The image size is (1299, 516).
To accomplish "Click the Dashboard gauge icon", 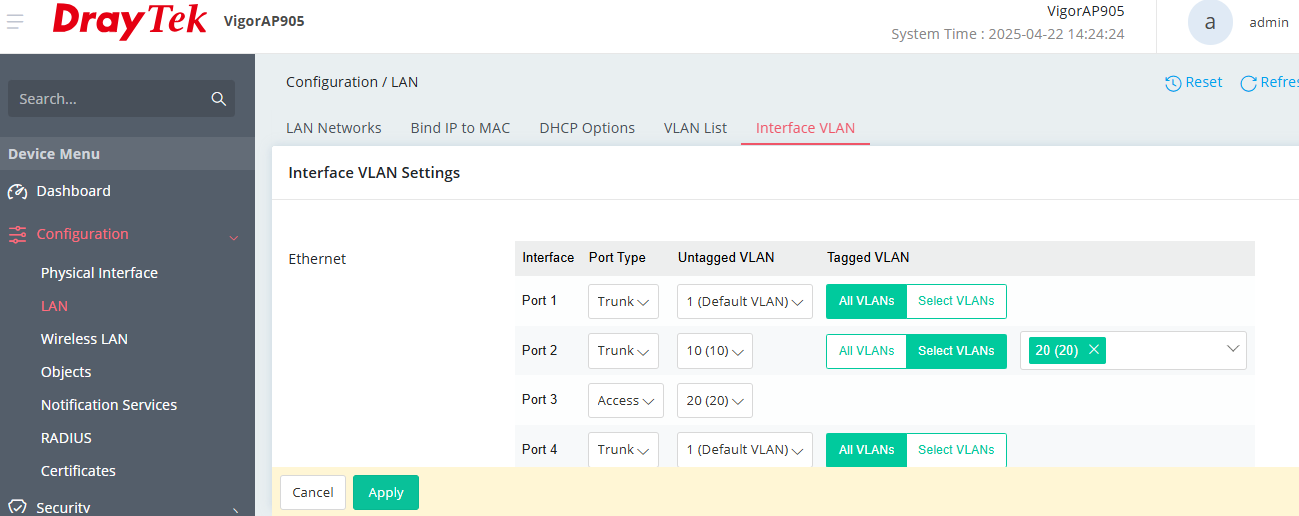I will [17, 191].
